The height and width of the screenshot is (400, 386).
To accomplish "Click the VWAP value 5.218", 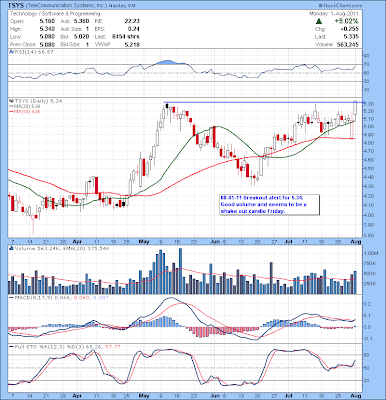I will (x=133, y=44).
